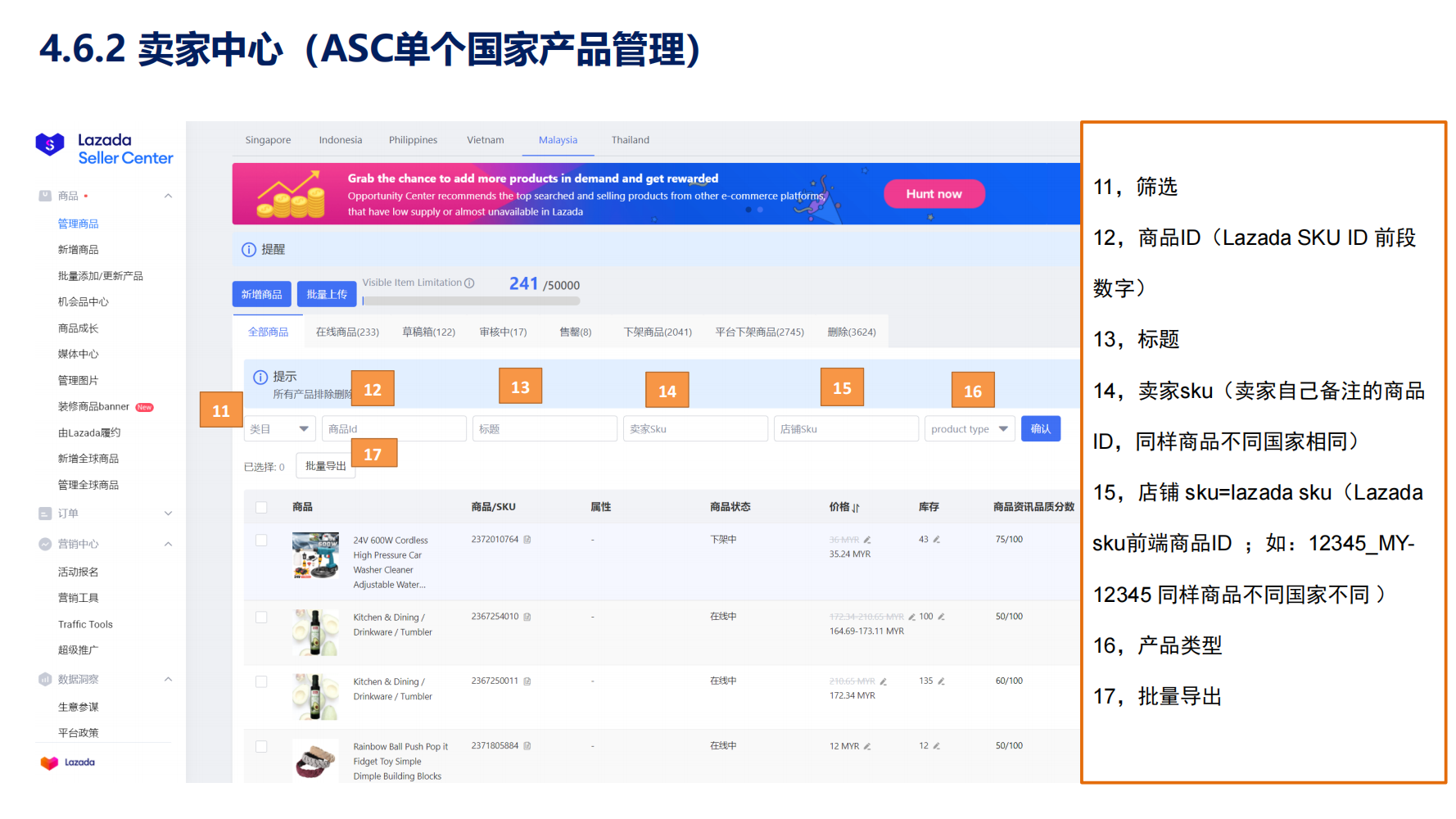The height and width of the screenshot is (819, 1456).
Task: Click the 订单 sidebar icon
Action: (45, 514)
